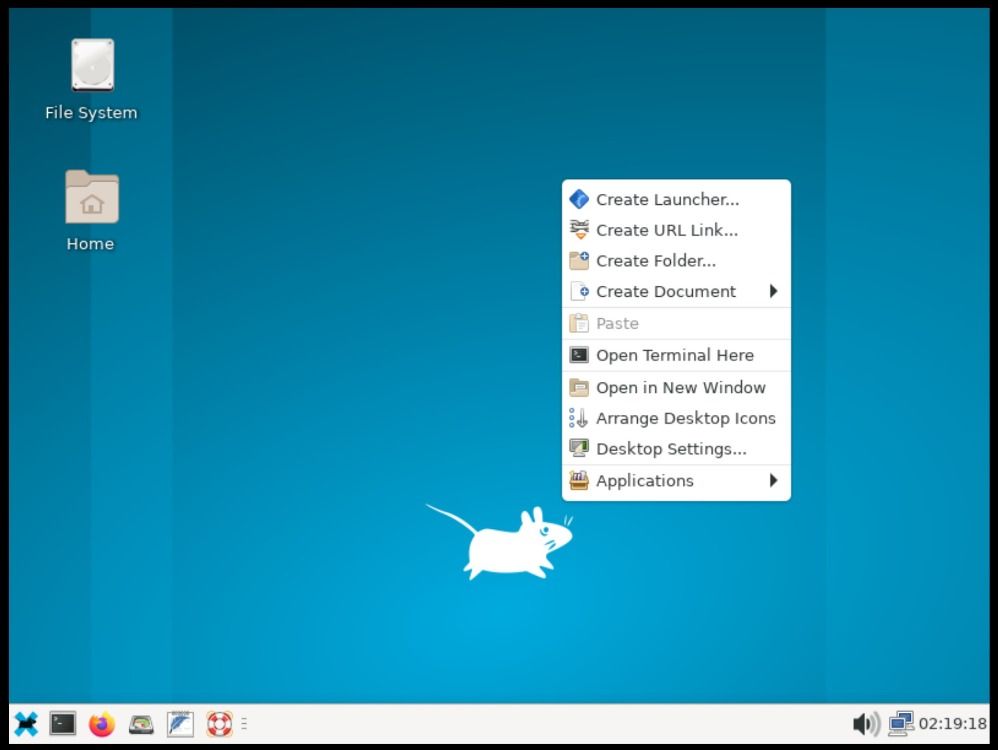This screenshot has height=750, width=998.
Task: Open the text editor from the taskbar
Action: [x=180, y=723]
